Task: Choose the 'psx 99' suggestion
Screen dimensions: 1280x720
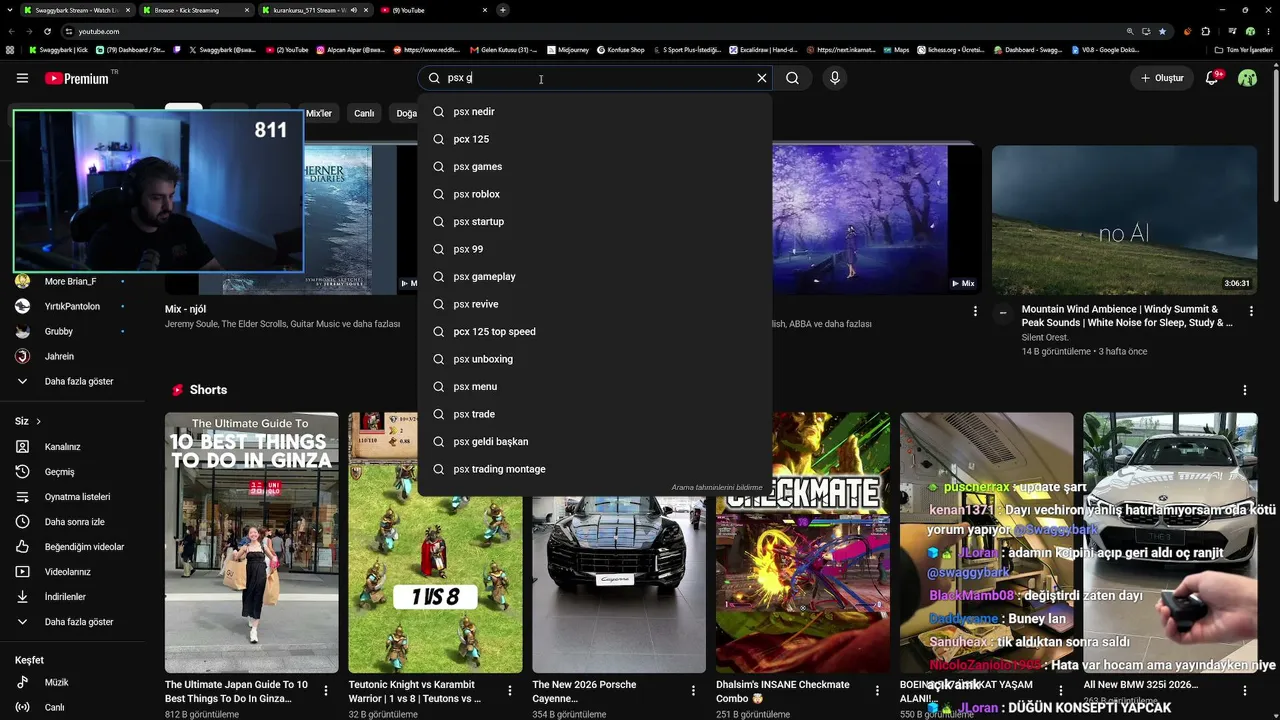Action: point(595,249)
